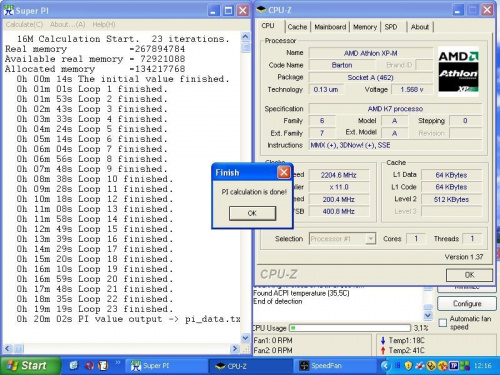Screen dimensions: 500x375
Task: Click the CPU Usage progress bar
Action: click(350, 328)
